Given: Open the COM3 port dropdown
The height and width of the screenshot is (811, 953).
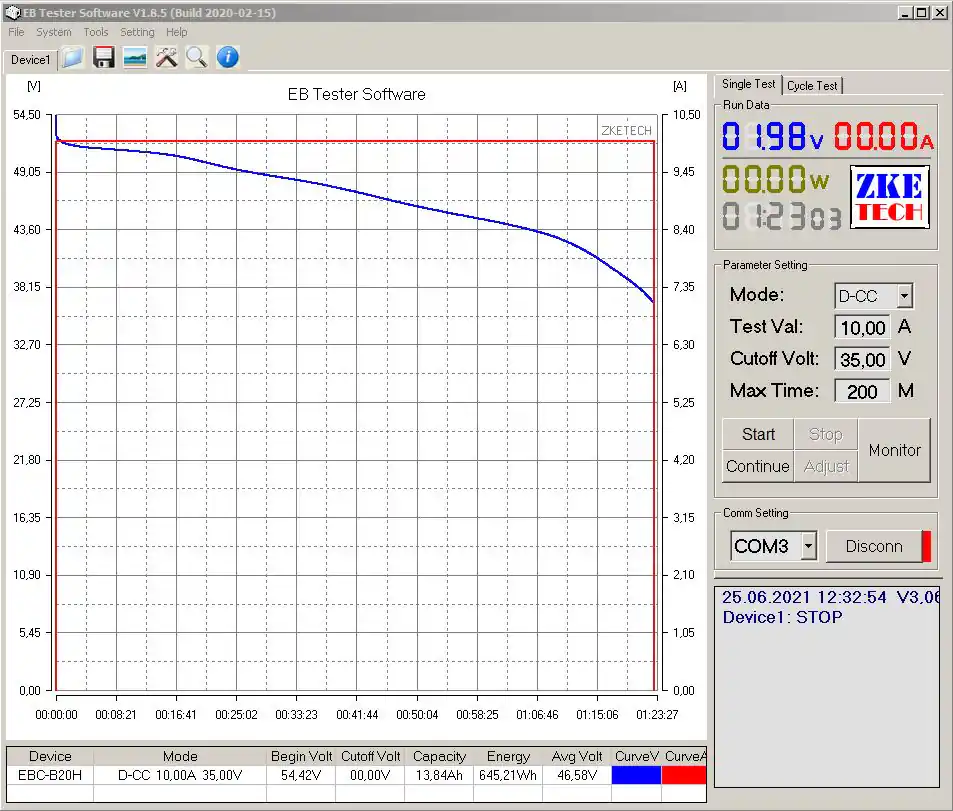Looking at the screenshot, I should 808,546.
